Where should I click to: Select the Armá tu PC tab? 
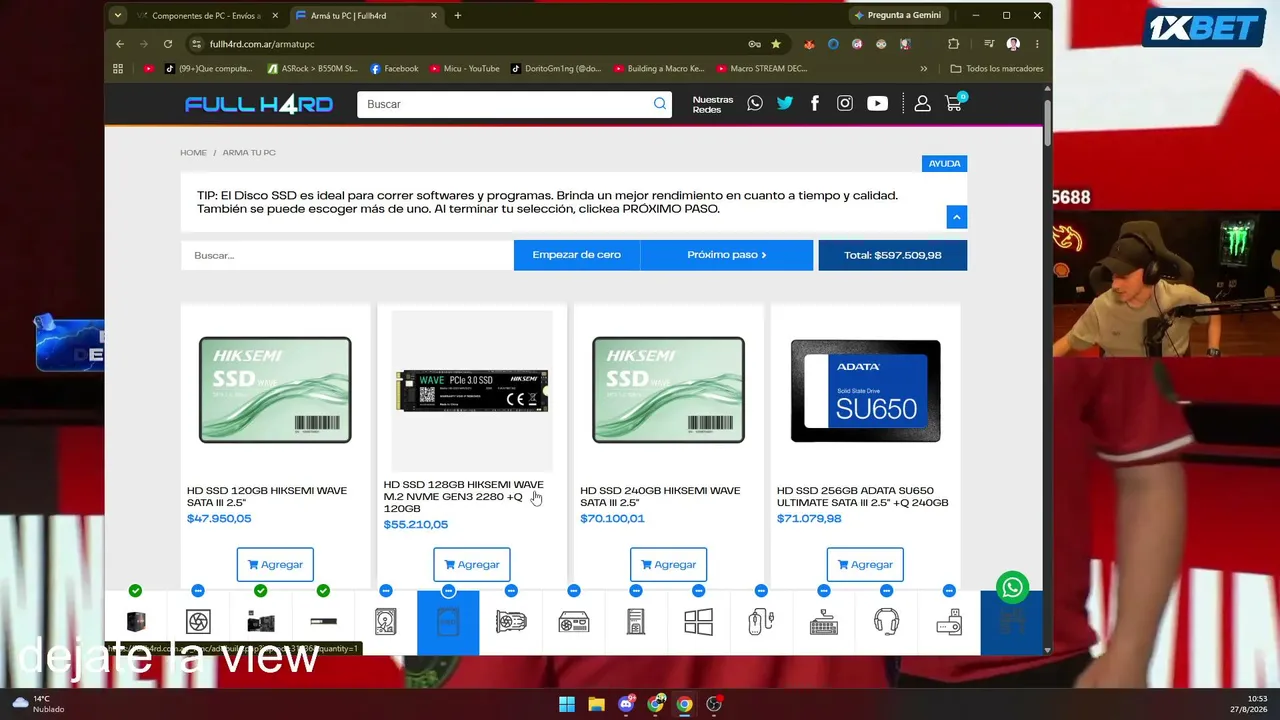tap(366, 16)
